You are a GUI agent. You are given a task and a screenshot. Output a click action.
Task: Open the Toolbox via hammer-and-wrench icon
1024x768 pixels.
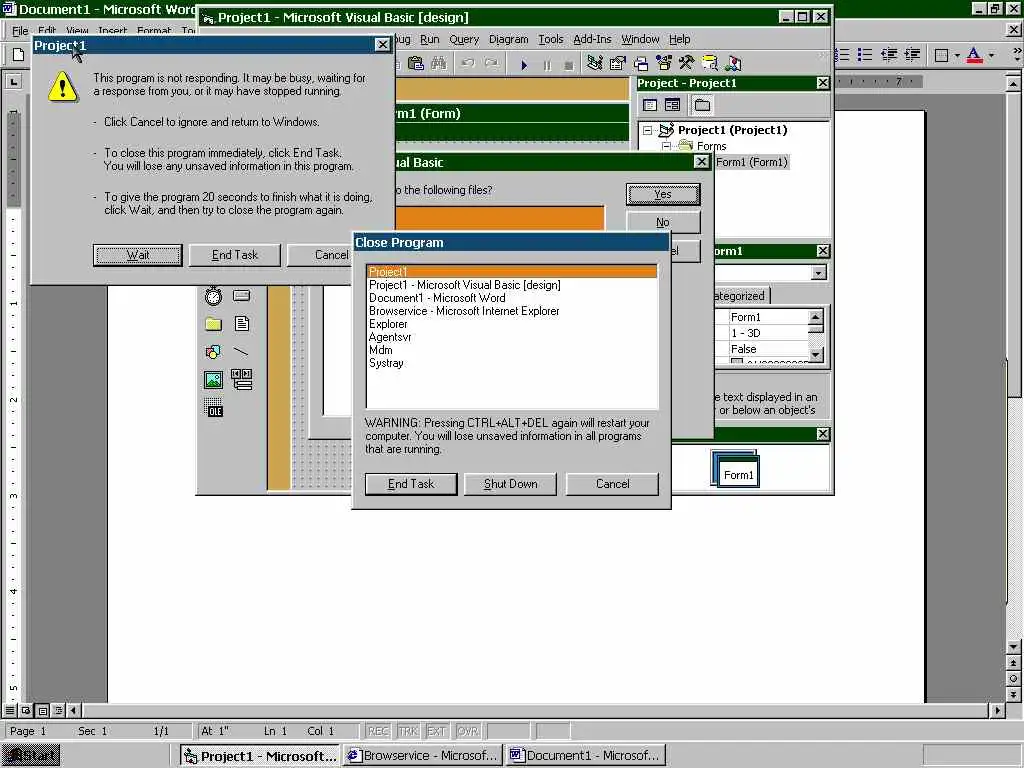pos(686,63)
